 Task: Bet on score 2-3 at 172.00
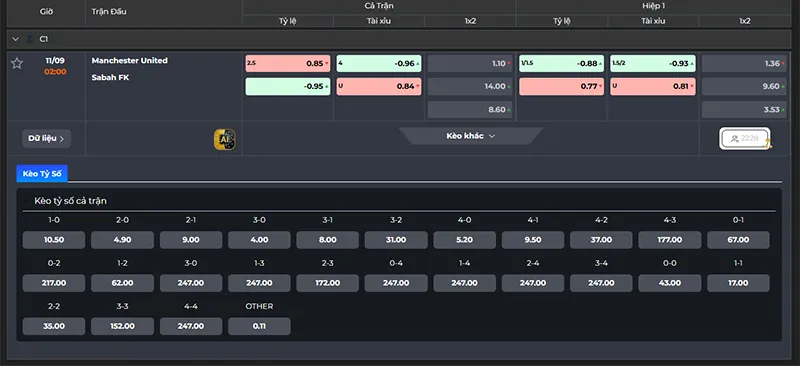tap(328, 283)
